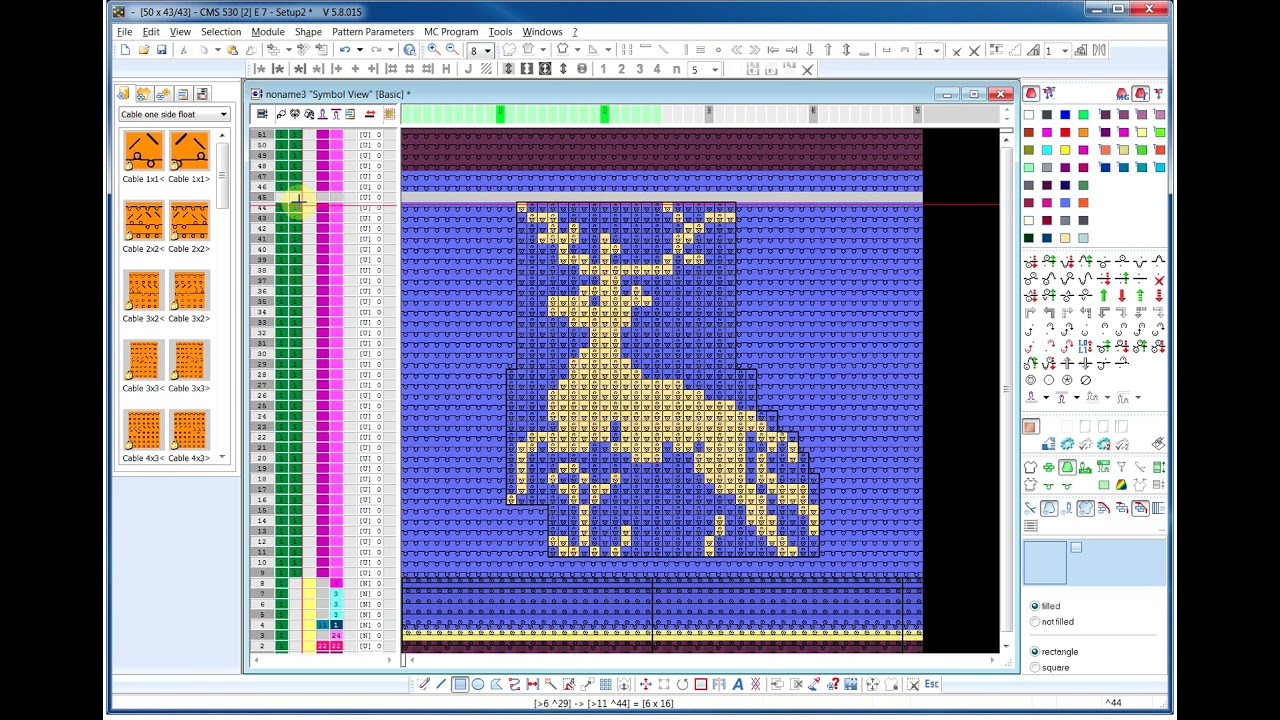Zoom in with magnifier plus icon
This screenshot has width=1280, height=720.
[434, 49]
